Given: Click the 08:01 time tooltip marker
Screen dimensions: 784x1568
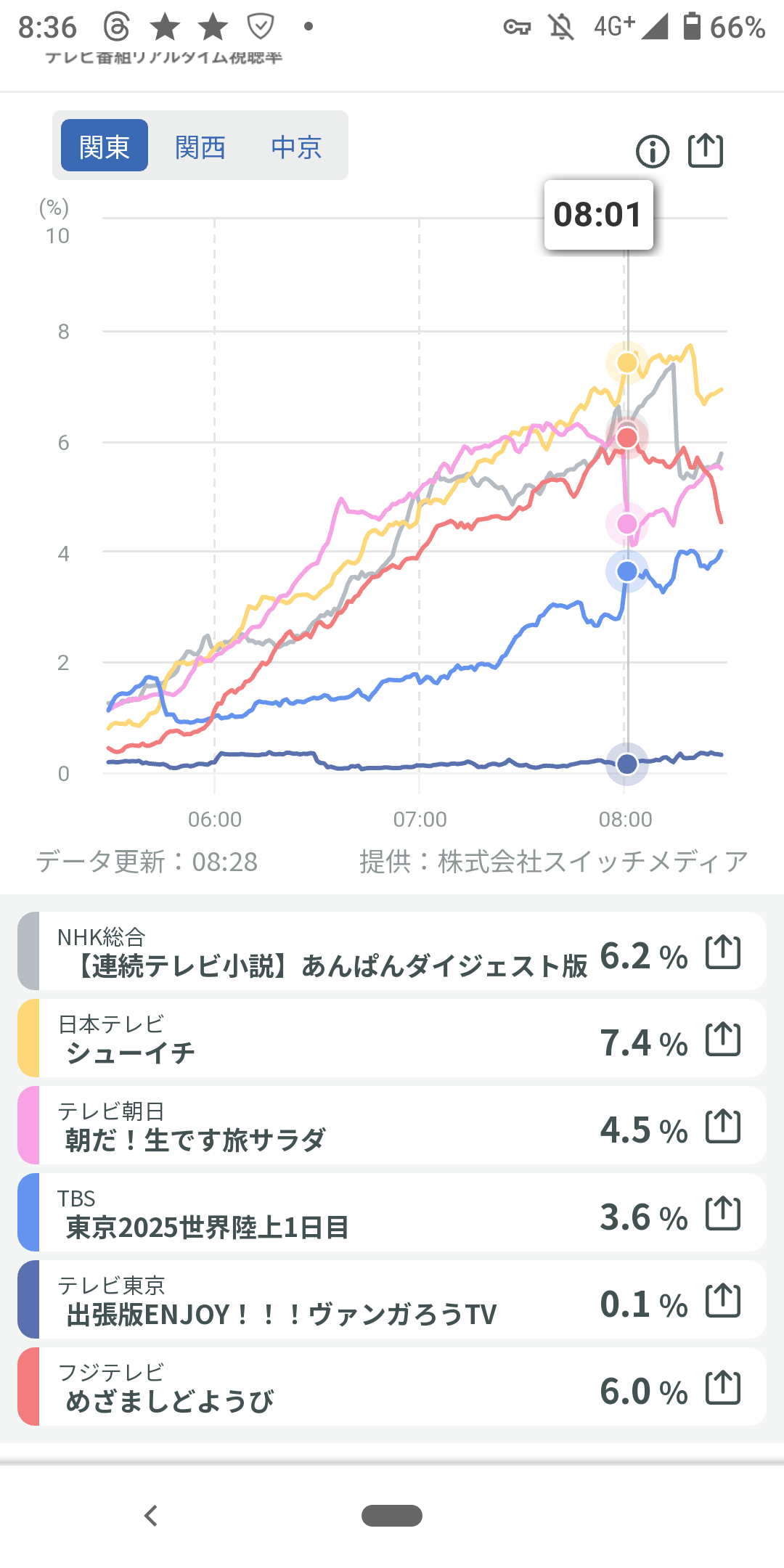Looking at the screenshot, I should (x=598, y=215).
